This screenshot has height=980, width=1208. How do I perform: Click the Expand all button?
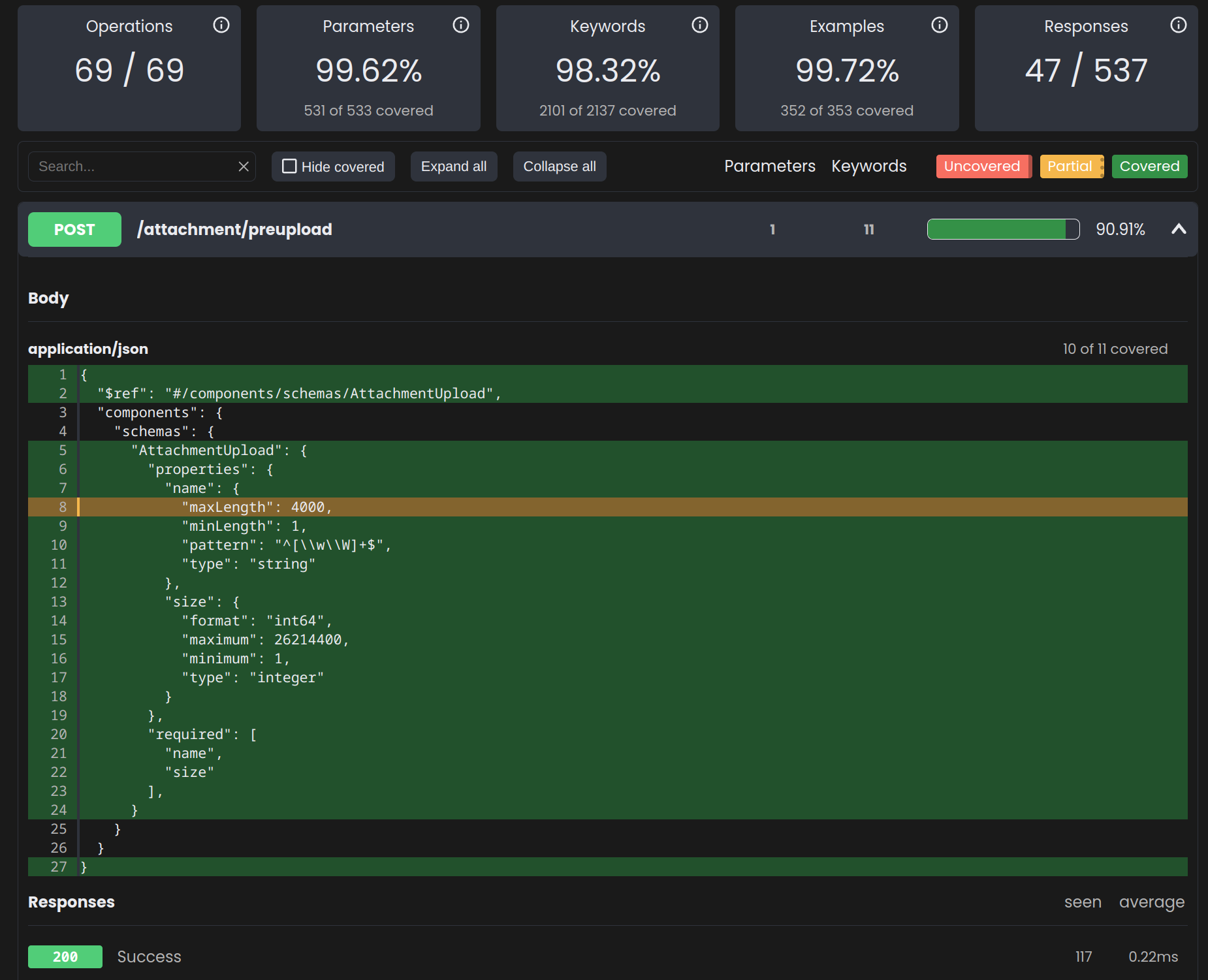454,166
